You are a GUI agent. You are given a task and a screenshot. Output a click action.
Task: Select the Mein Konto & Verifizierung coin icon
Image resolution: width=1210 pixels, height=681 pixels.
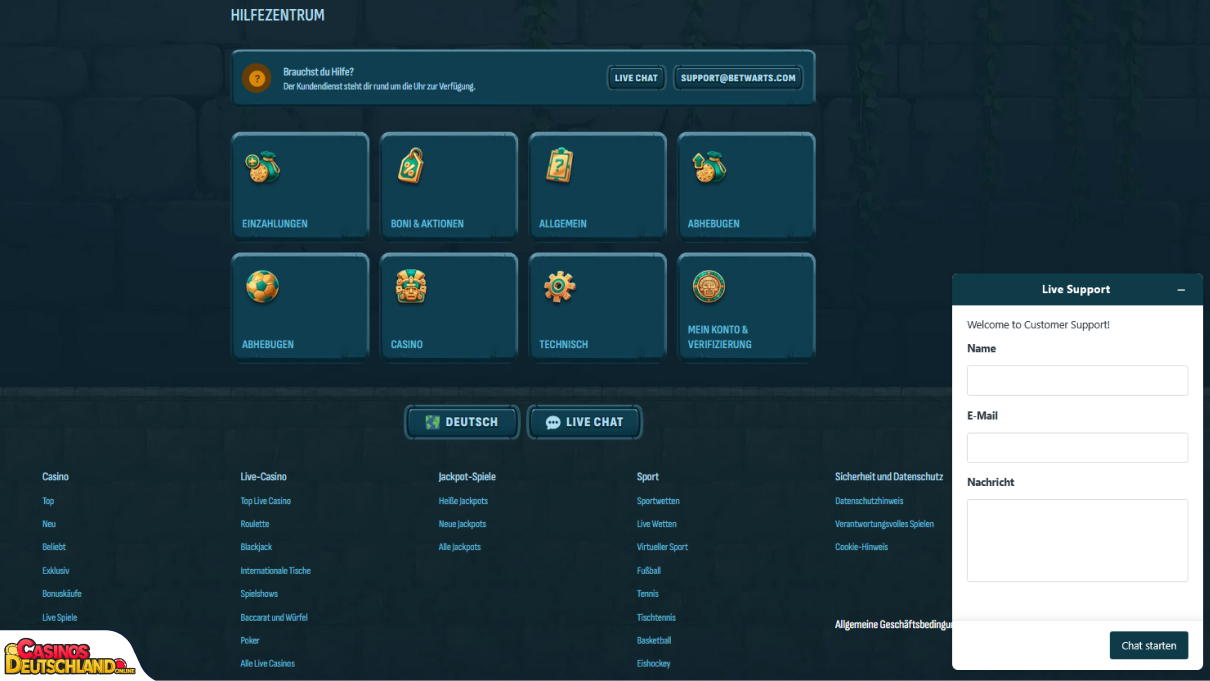pos(709,288)
